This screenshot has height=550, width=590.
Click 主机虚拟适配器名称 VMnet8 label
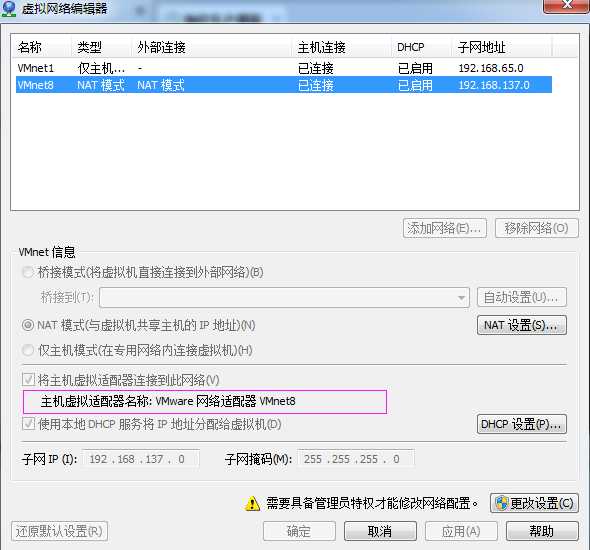168,401
